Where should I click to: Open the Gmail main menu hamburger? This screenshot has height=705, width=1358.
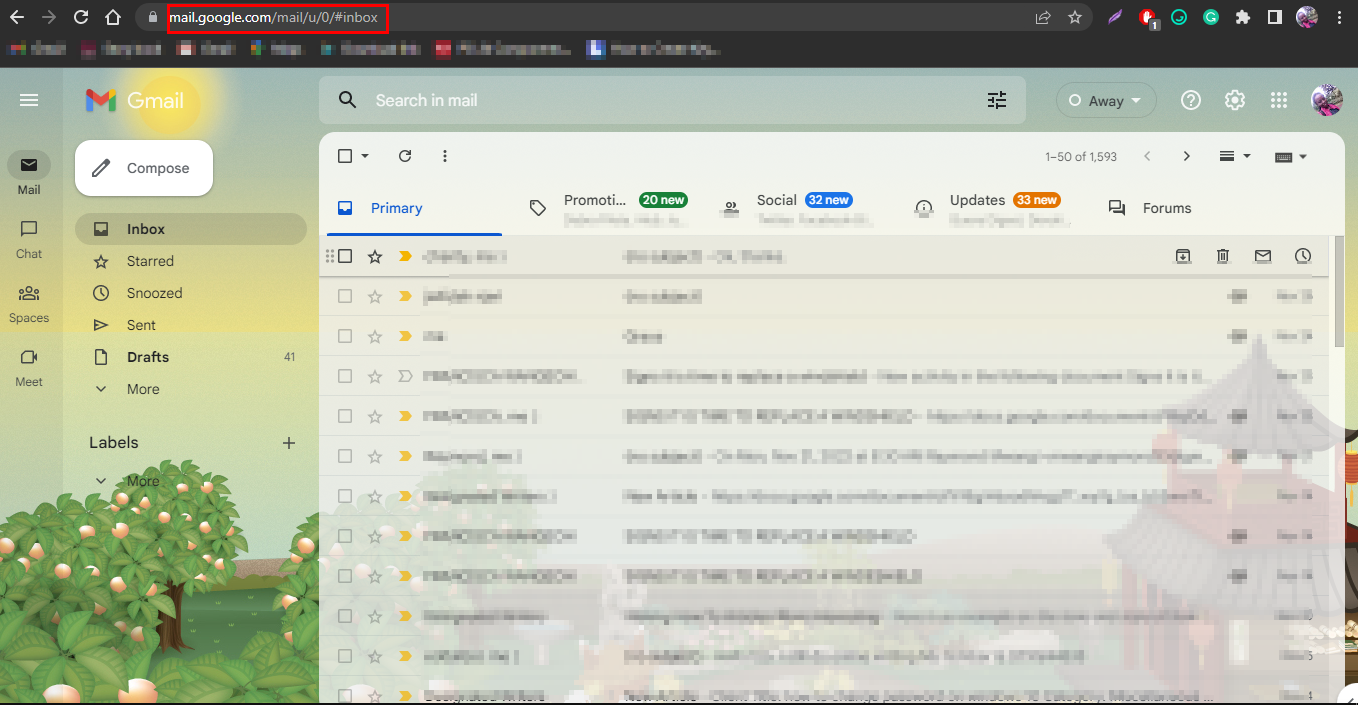click(x=29, y=100)
